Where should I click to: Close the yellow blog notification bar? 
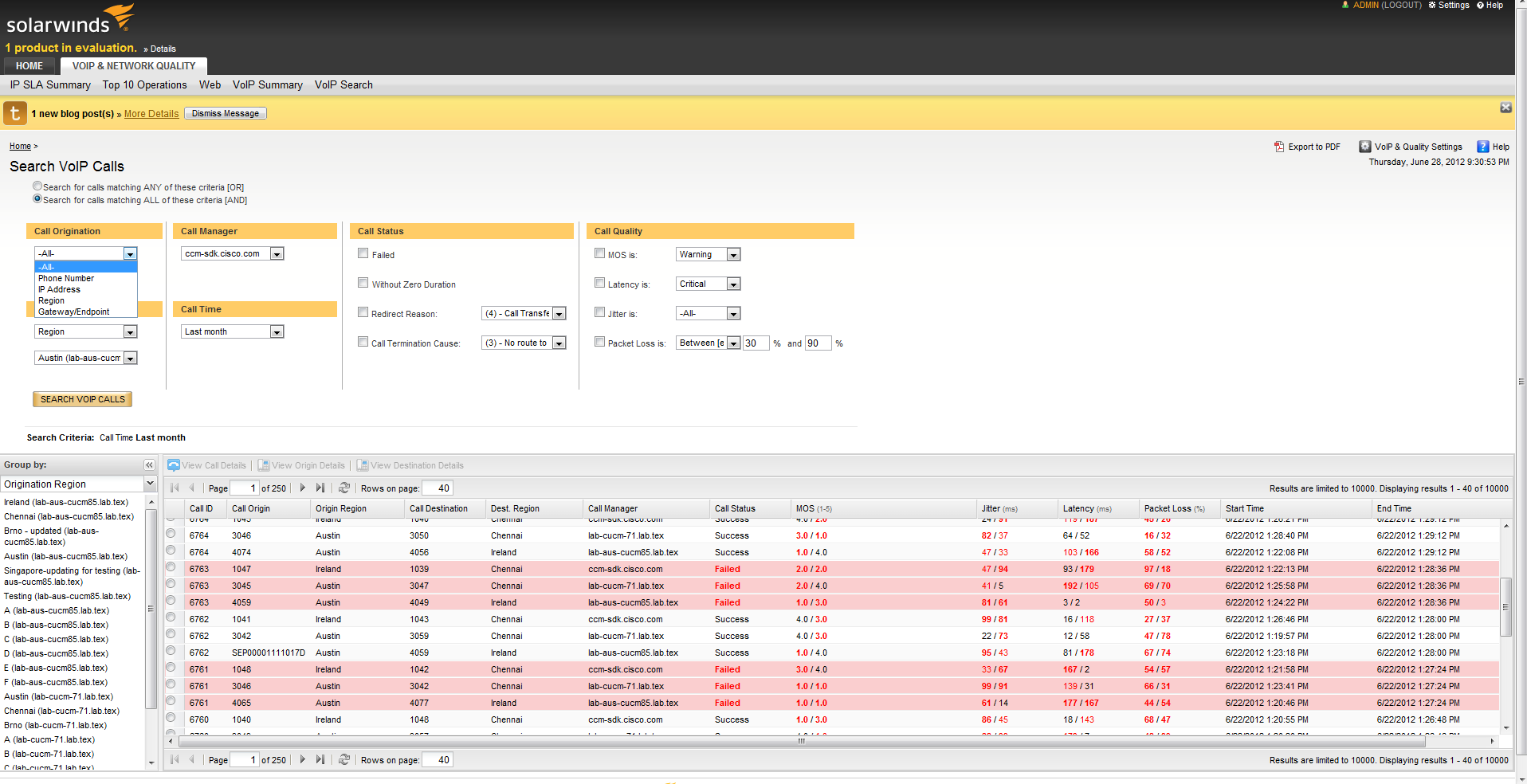[1505, 108]
